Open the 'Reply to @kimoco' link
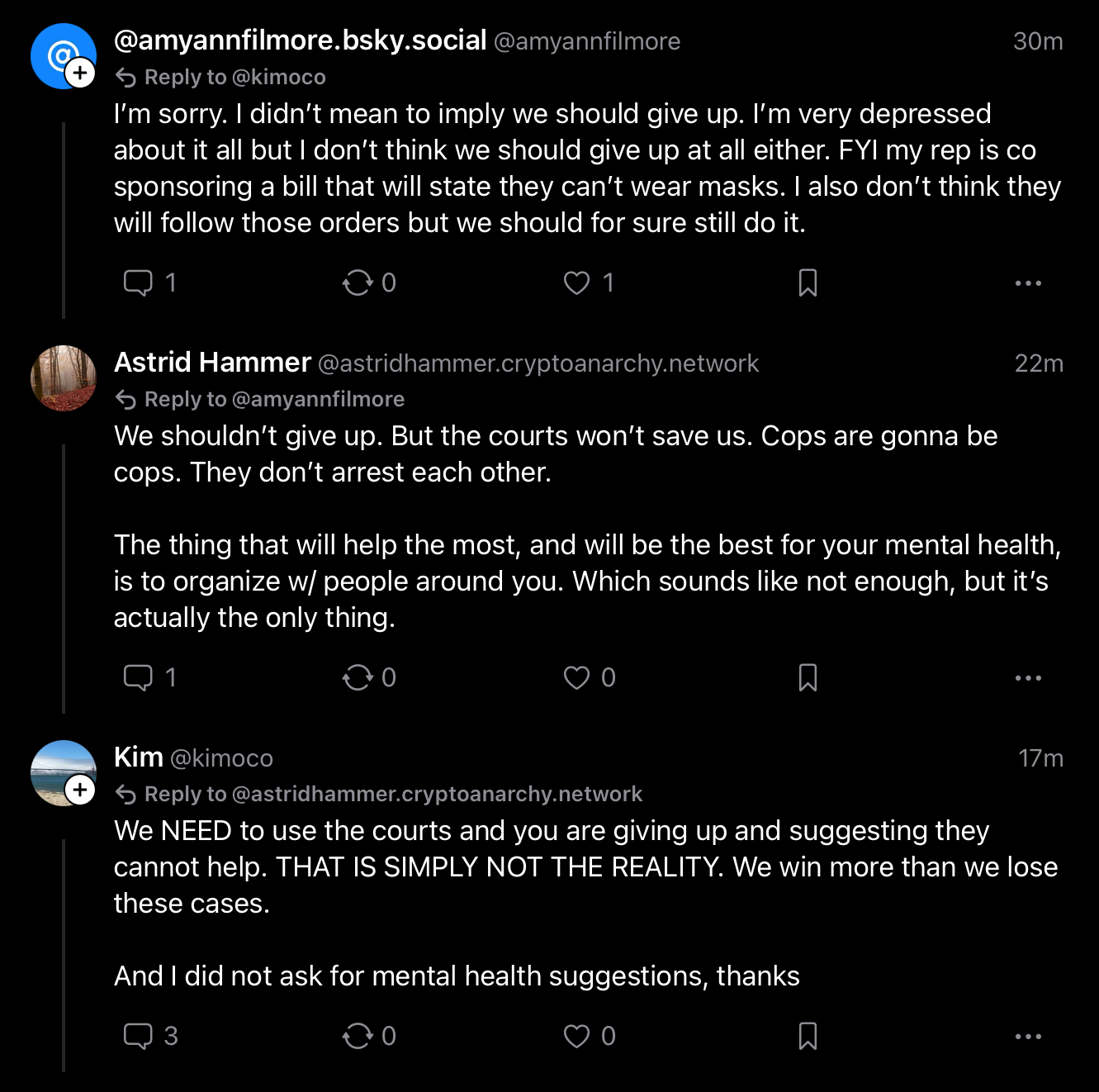The width and height of the screenshot is (1099, 1092). pos(234,77)
